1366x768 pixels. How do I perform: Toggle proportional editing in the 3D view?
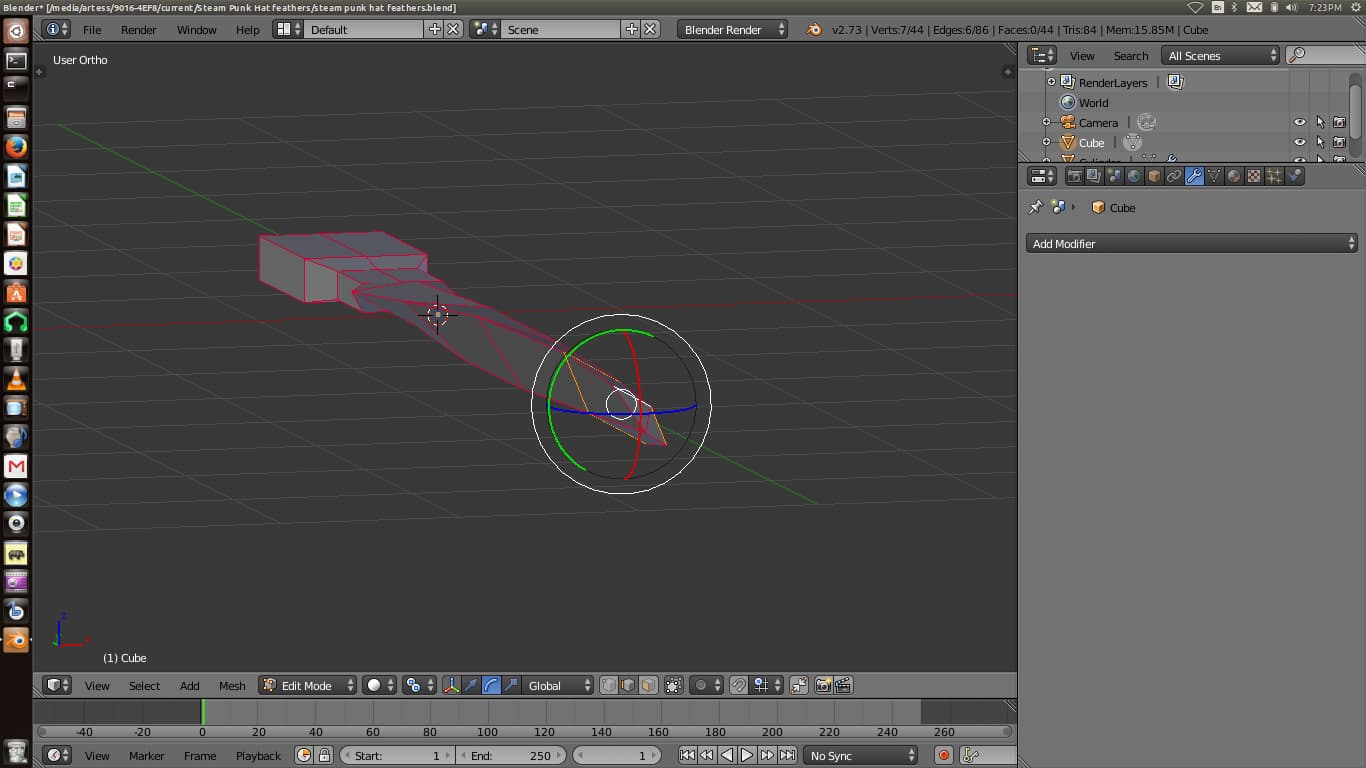(x=701, y=685)
